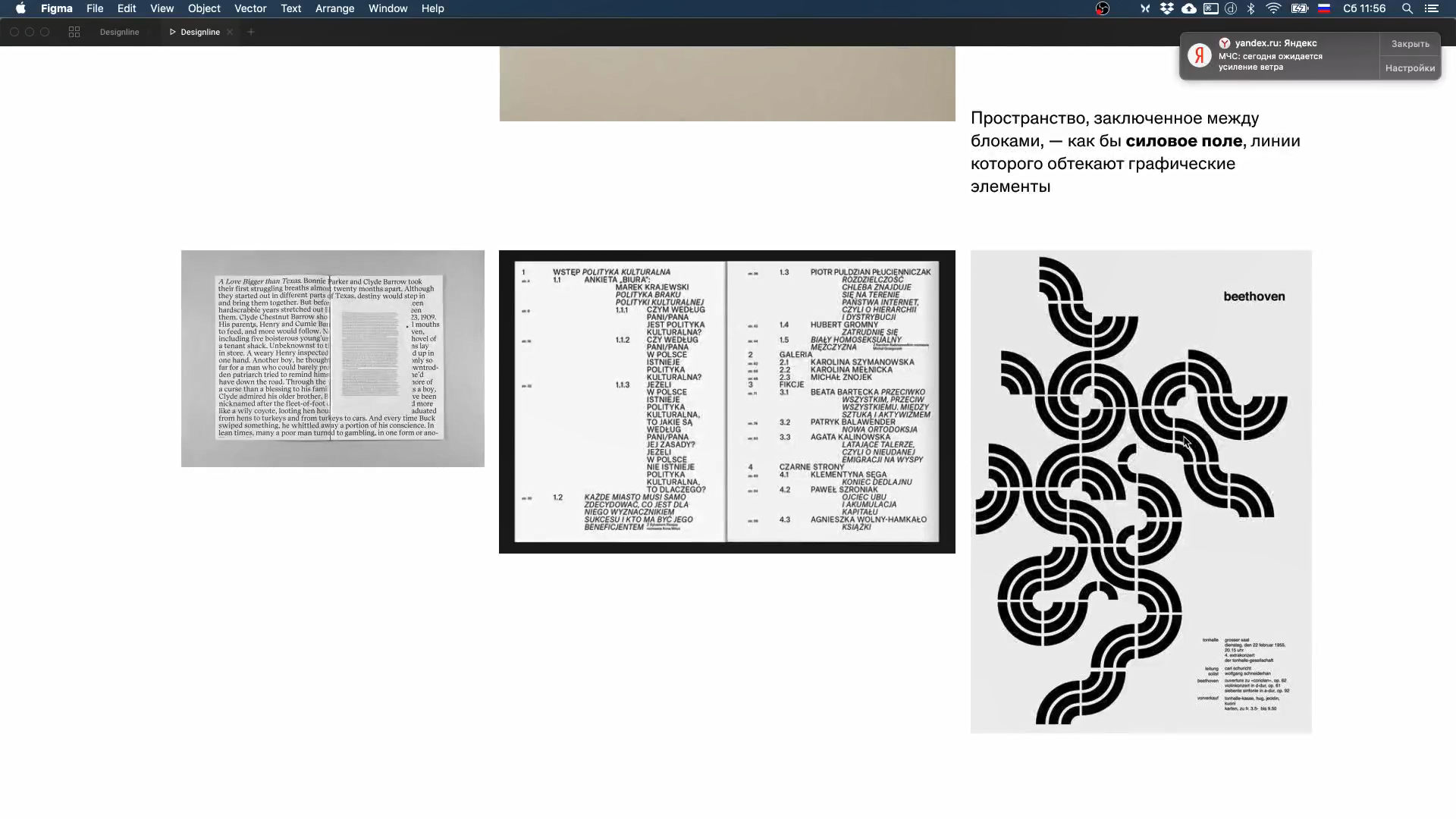Click Настройки on the notification
Viewport: 1456px width, 819px height.
[1410, 68]
